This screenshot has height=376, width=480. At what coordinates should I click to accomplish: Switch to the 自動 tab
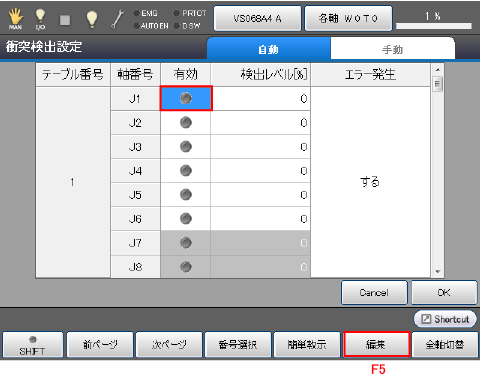tap(269, 49)
